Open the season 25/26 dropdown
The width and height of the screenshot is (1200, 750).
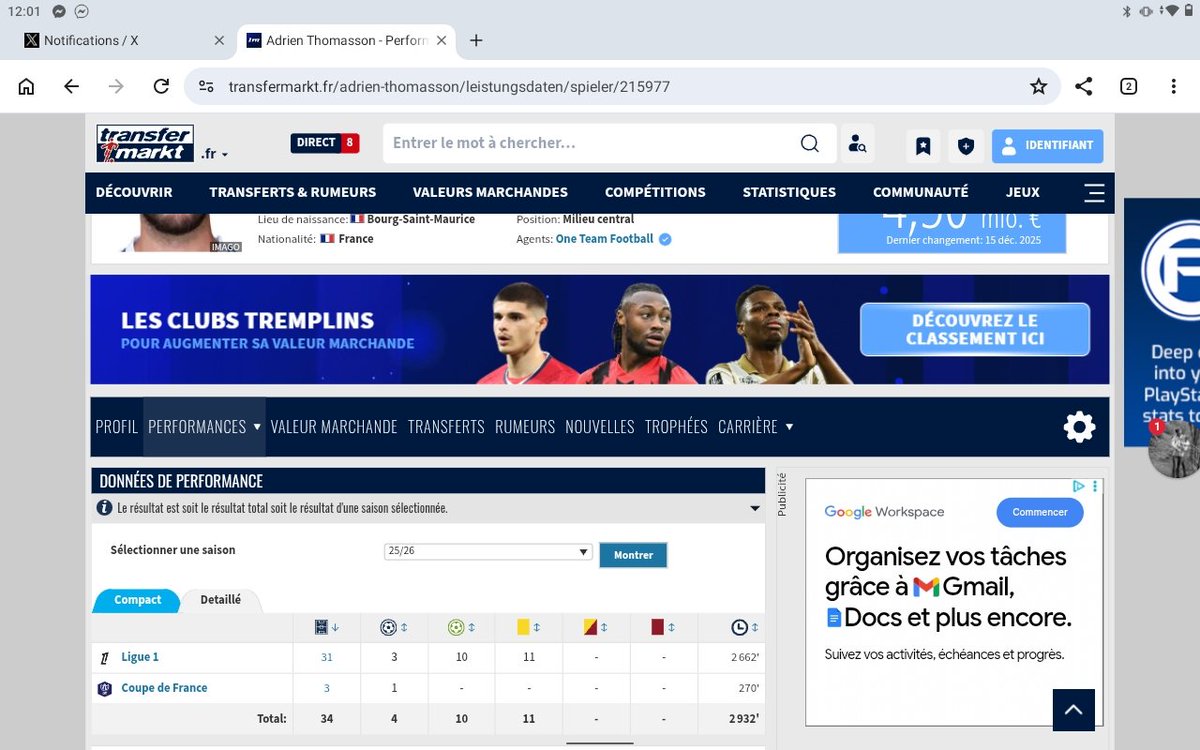(x=488, y=552)
